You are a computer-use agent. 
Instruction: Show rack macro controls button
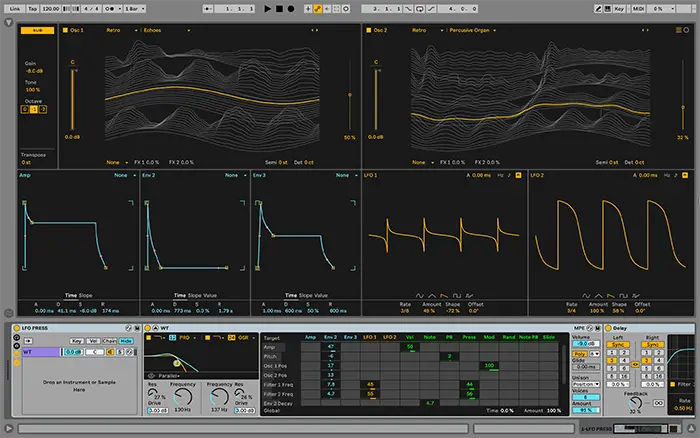pyautogui.click(x=17, y=338)
